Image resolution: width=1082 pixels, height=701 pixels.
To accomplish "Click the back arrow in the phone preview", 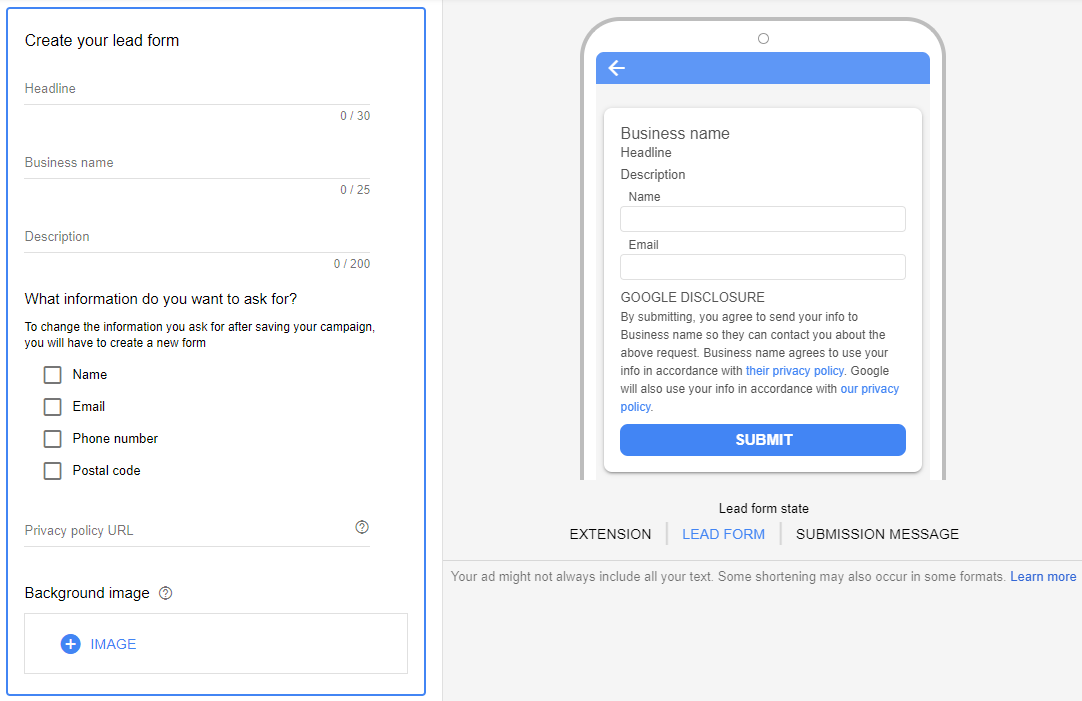I will coord(616,68).
